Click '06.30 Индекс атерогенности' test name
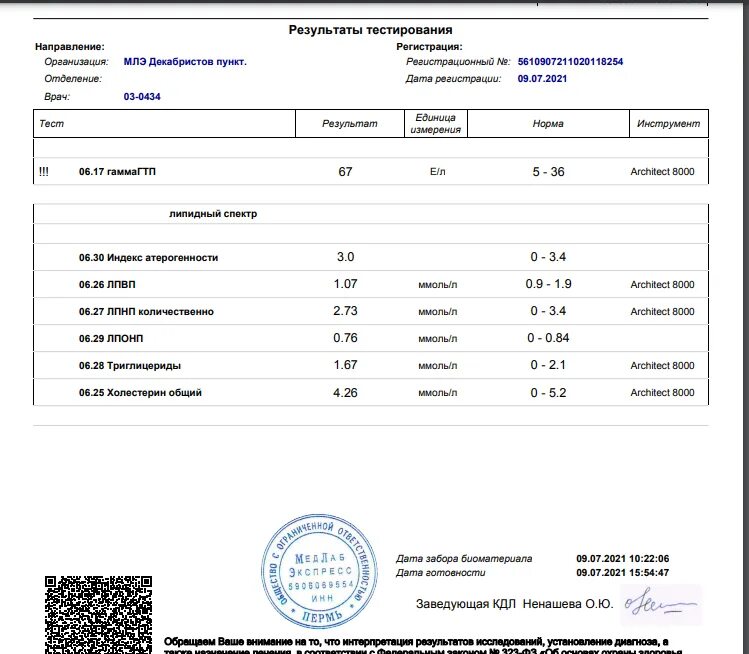This screenshot has height=654, width=749. [x=148, y=257]
